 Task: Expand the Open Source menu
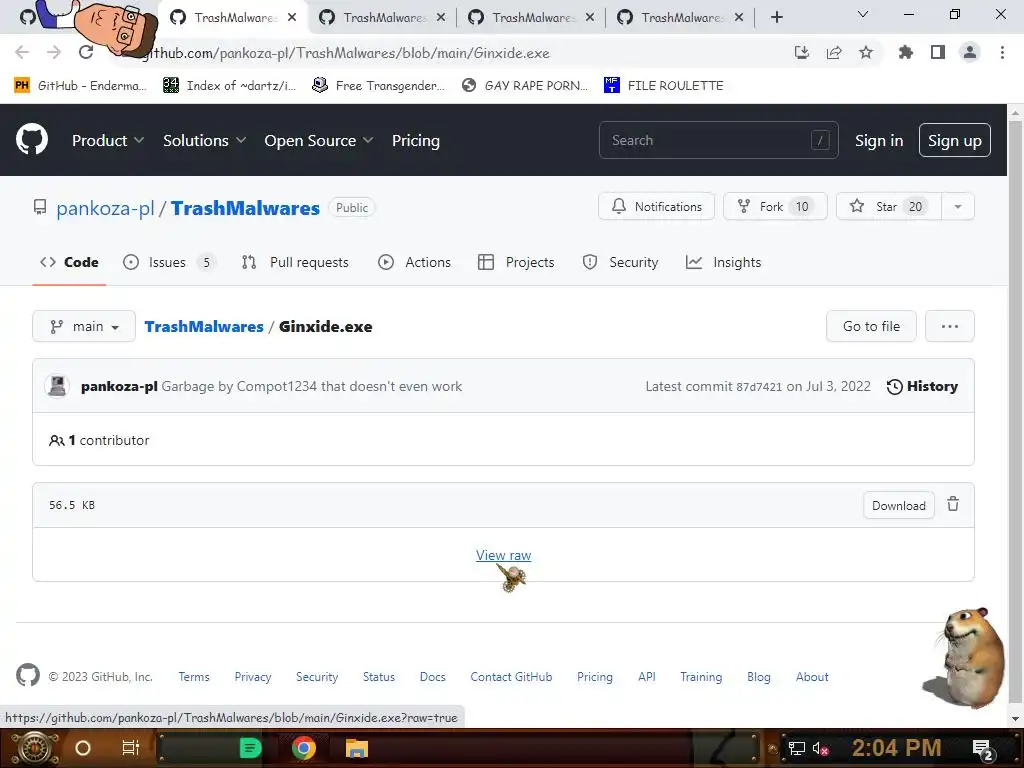click(319, 140)
